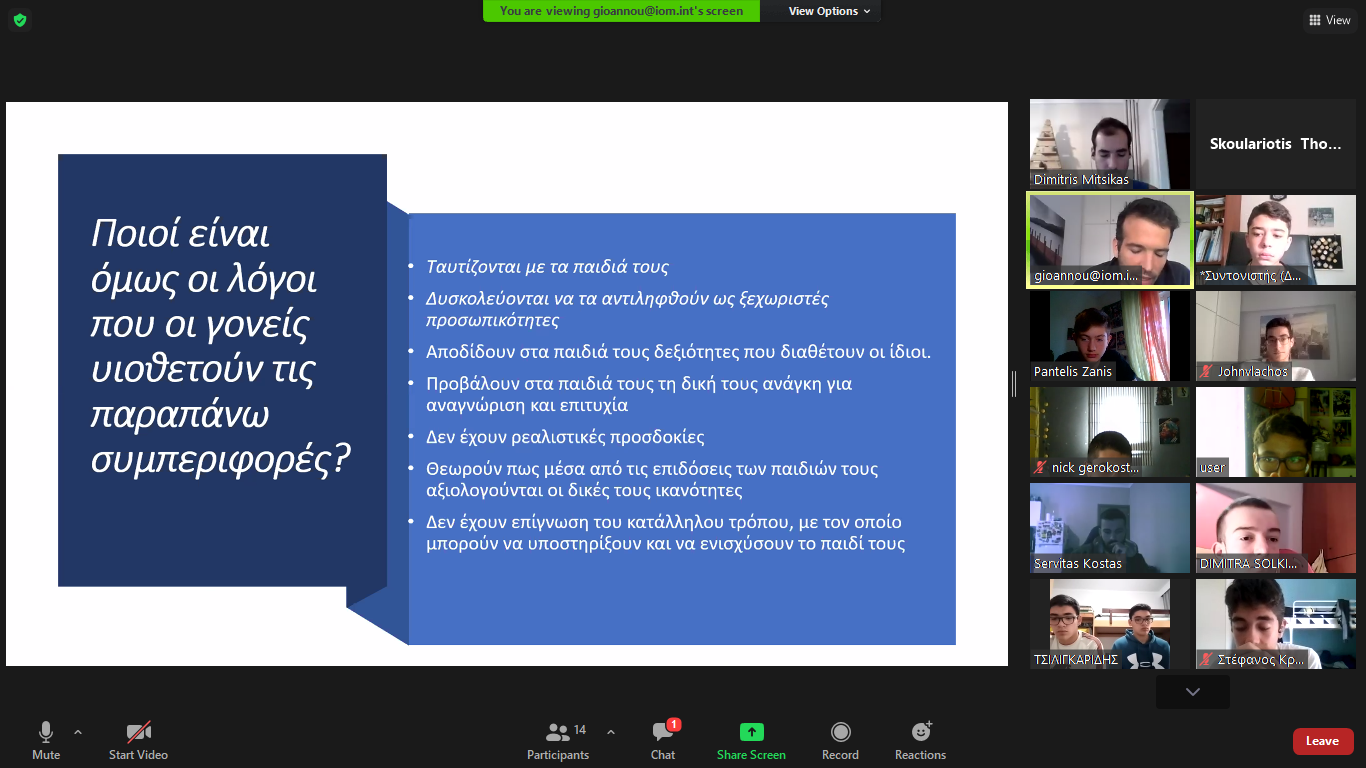The width and height of the screenshot is (1366, 768).
Task: Select Dimitris Mitsikas video thumbnail
Action: coord(1110,144)
